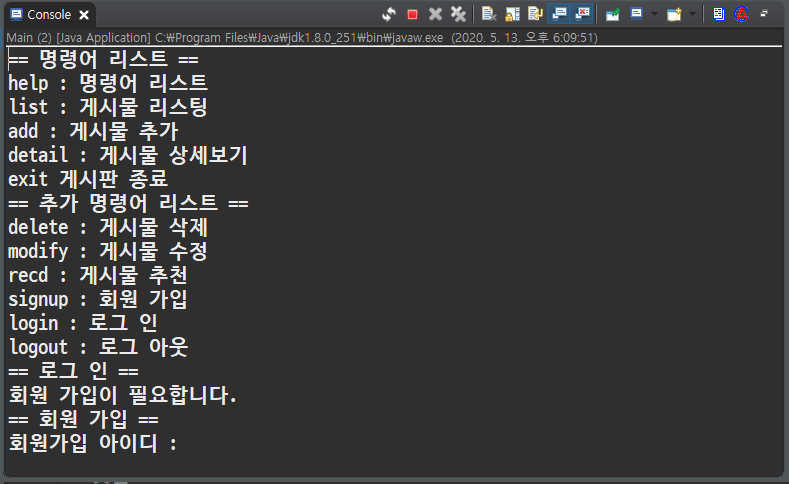Click the Main (2) Java Application launch description
789x484 pixels.
[x=301, y=38]
